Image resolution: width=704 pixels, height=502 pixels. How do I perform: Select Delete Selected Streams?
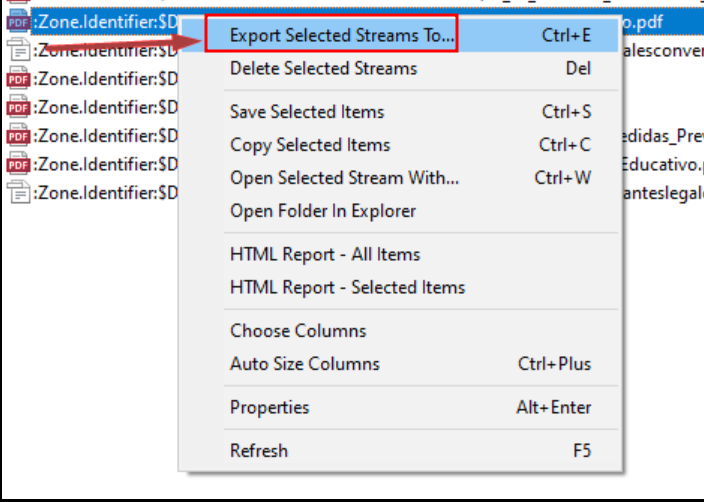pos(323,69)
